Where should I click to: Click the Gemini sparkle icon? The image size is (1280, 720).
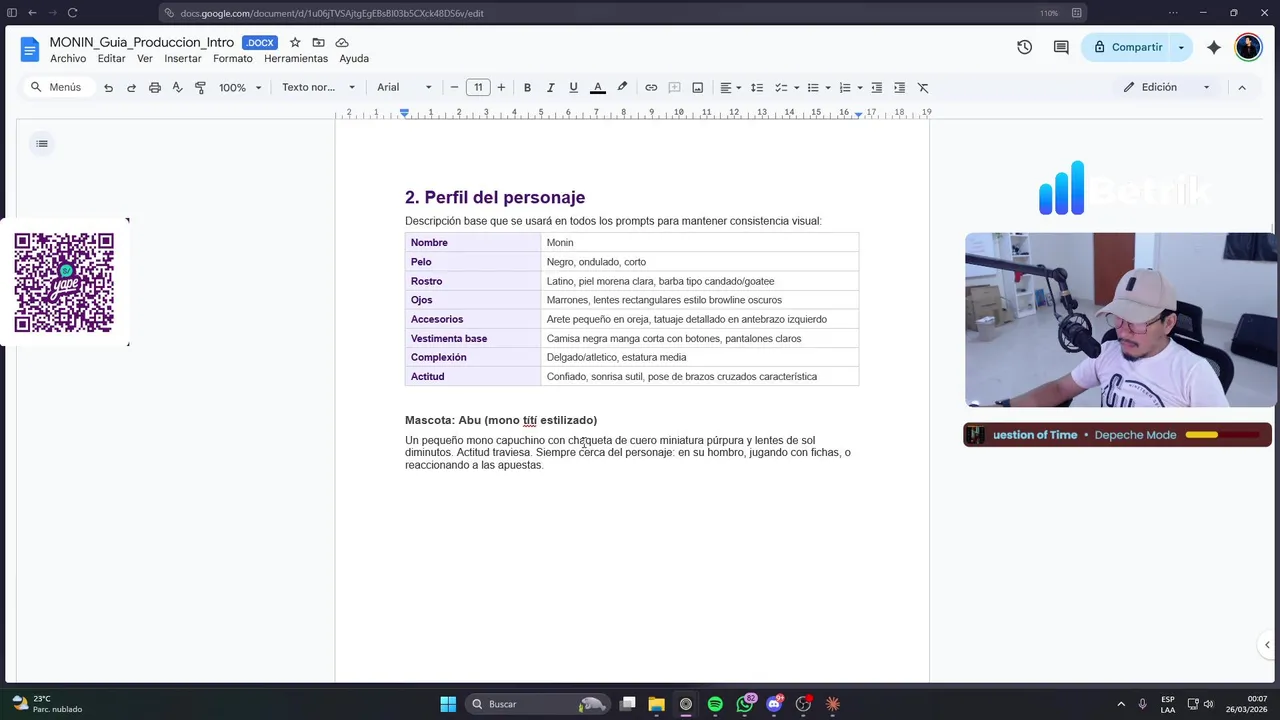[x=1214, y=47]
